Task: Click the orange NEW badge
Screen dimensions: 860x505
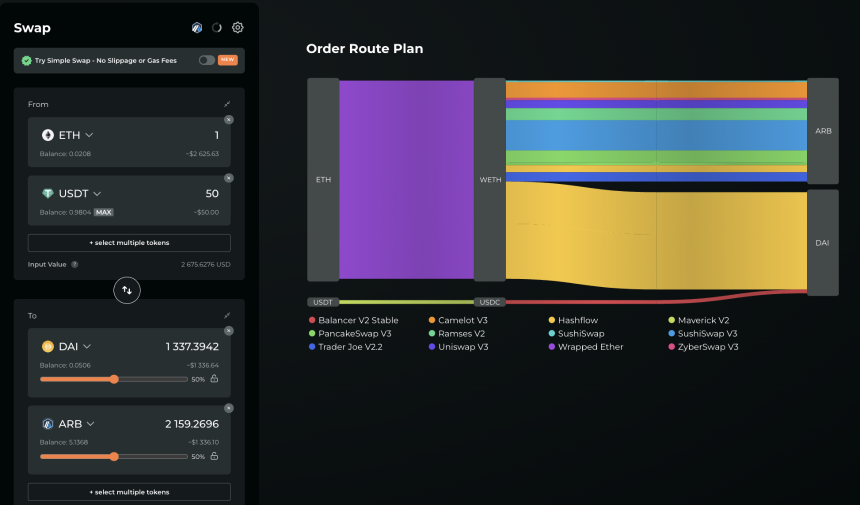Action: [x=228, y=60]
